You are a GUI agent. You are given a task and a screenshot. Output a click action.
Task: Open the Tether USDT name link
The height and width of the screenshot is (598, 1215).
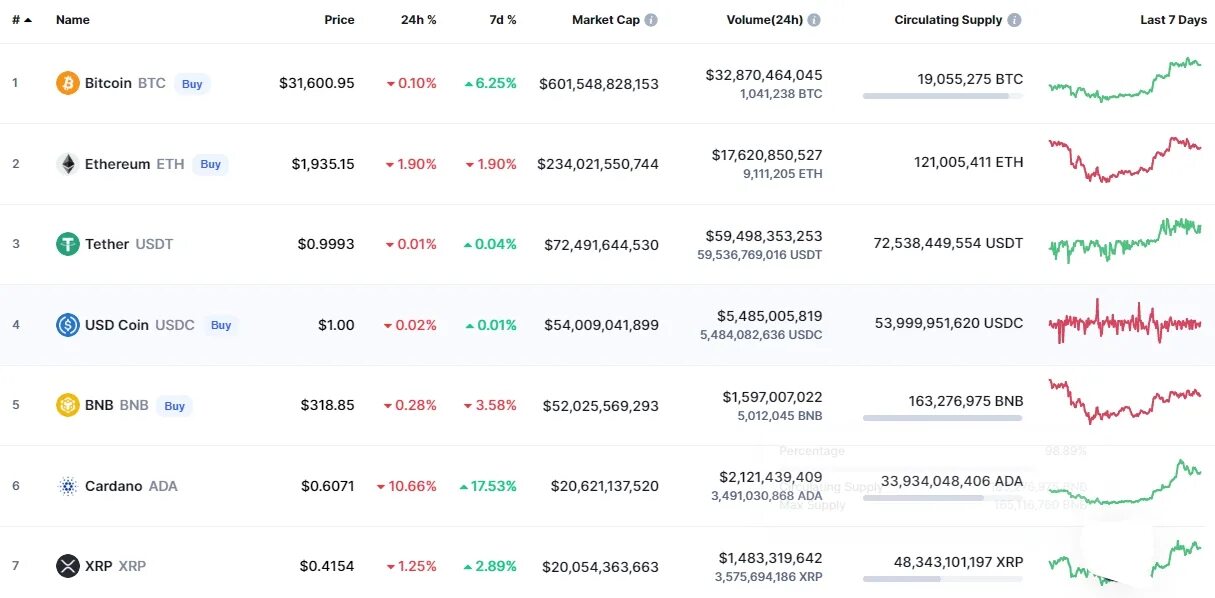[129, 244]
